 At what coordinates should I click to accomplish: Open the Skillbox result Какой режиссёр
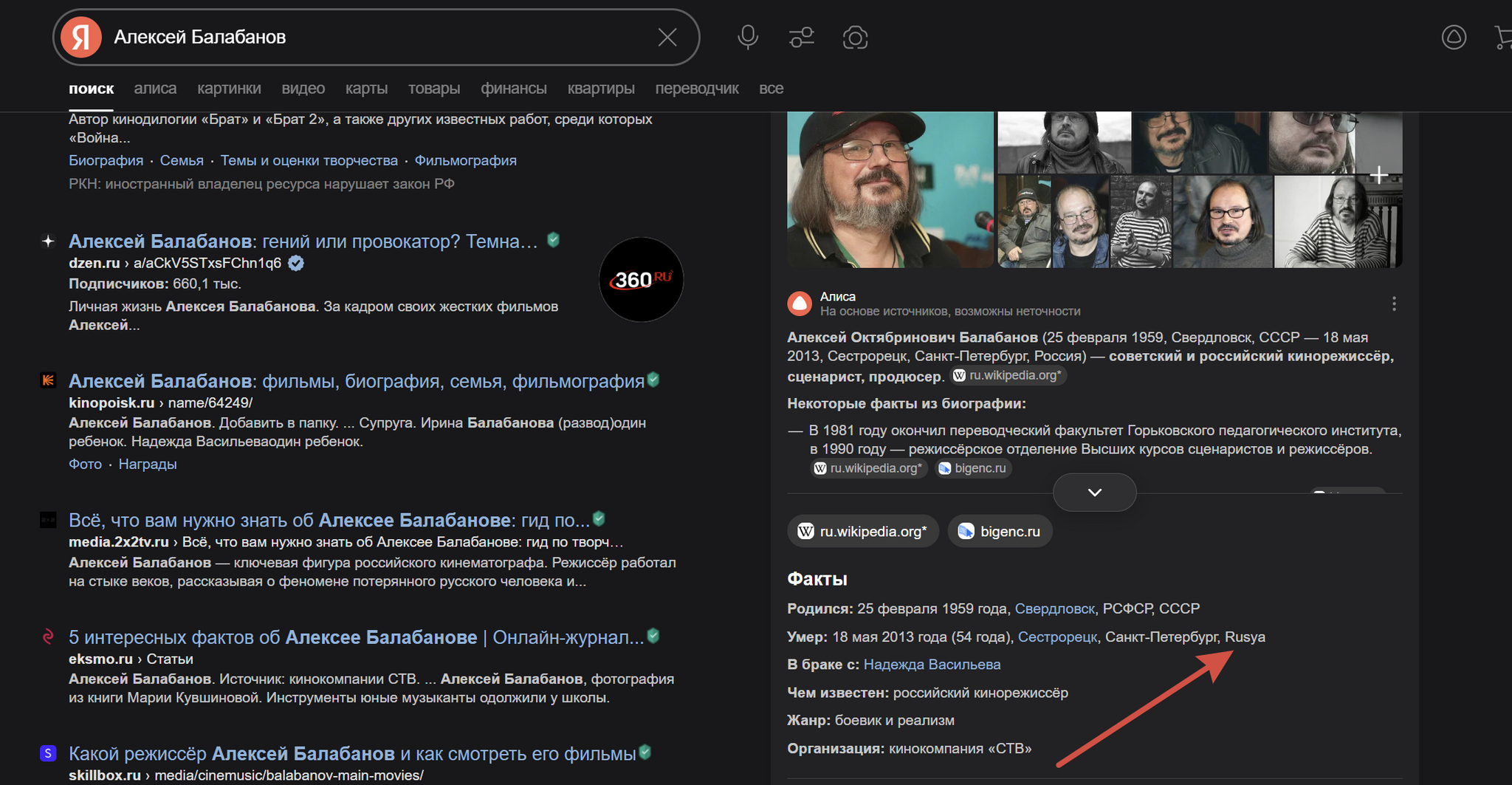352,754
